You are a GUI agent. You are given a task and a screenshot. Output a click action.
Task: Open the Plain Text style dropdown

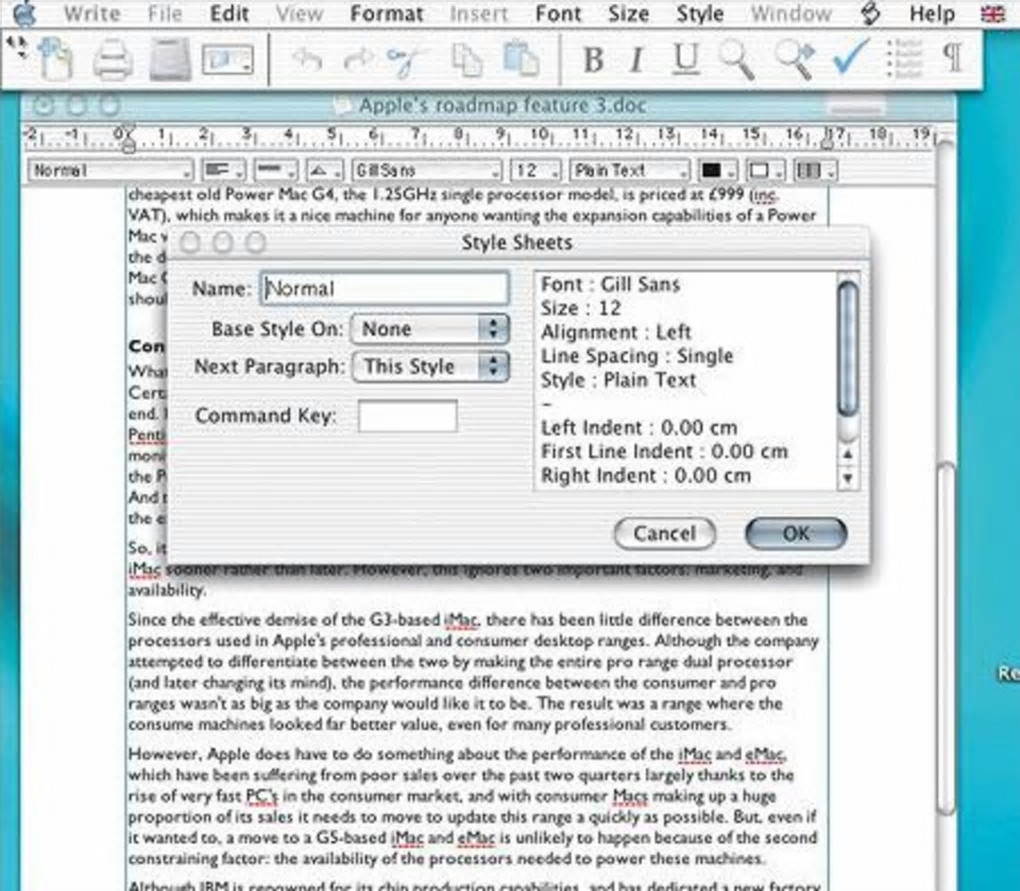629,170
